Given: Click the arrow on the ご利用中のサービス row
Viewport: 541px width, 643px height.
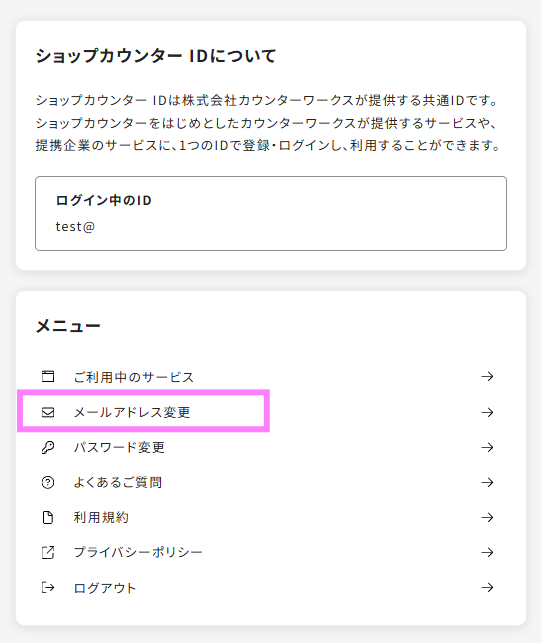Looking at the screenshot, I should 487,376.
